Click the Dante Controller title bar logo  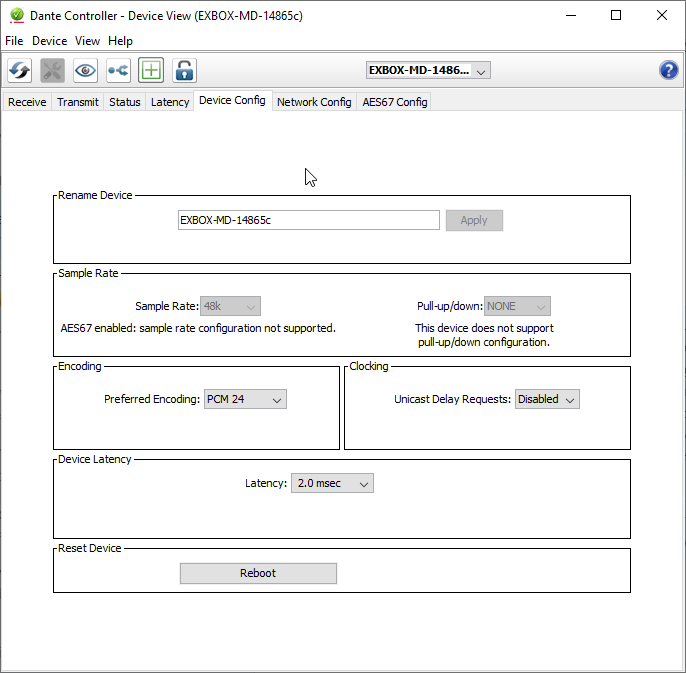pos(16,15)
